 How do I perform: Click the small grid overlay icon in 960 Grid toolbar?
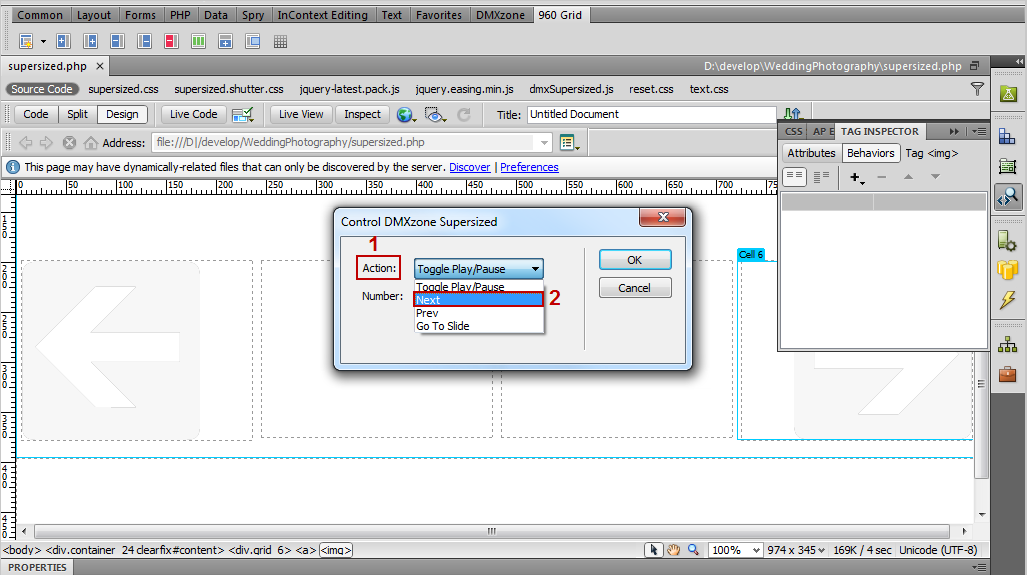280,42
